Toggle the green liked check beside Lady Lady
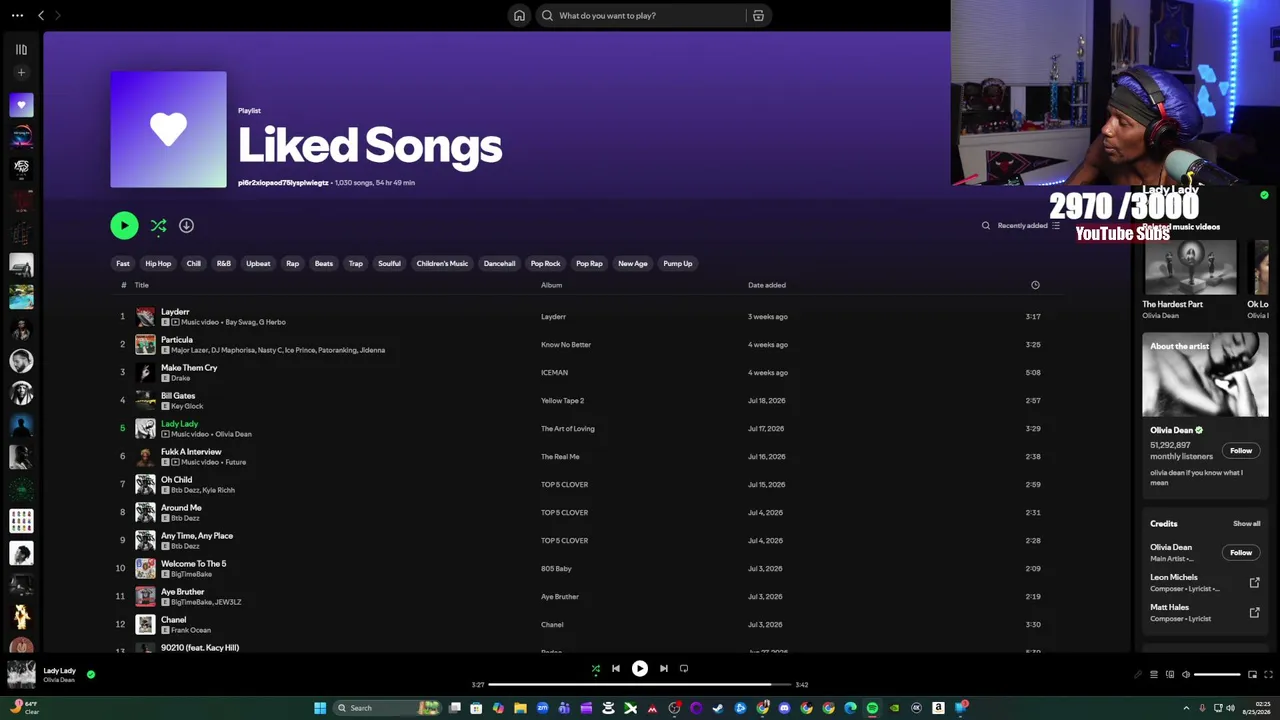This screenshot has height=720, width=1280. point(91,675)
